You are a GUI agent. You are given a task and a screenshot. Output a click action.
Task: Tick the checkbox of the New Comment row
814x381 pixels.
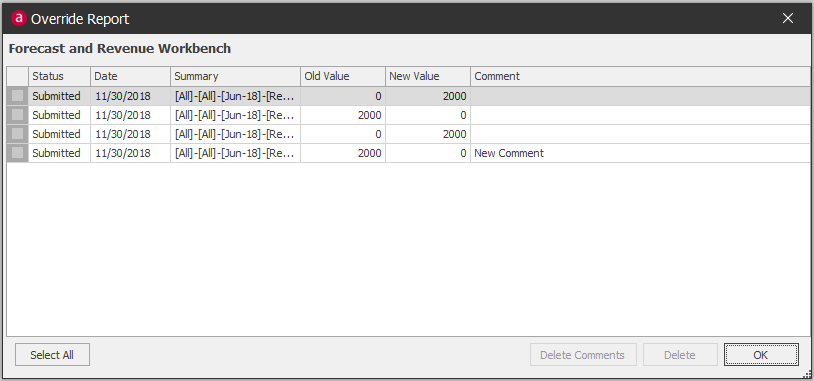pyautogui.click(x=18, y=153)
